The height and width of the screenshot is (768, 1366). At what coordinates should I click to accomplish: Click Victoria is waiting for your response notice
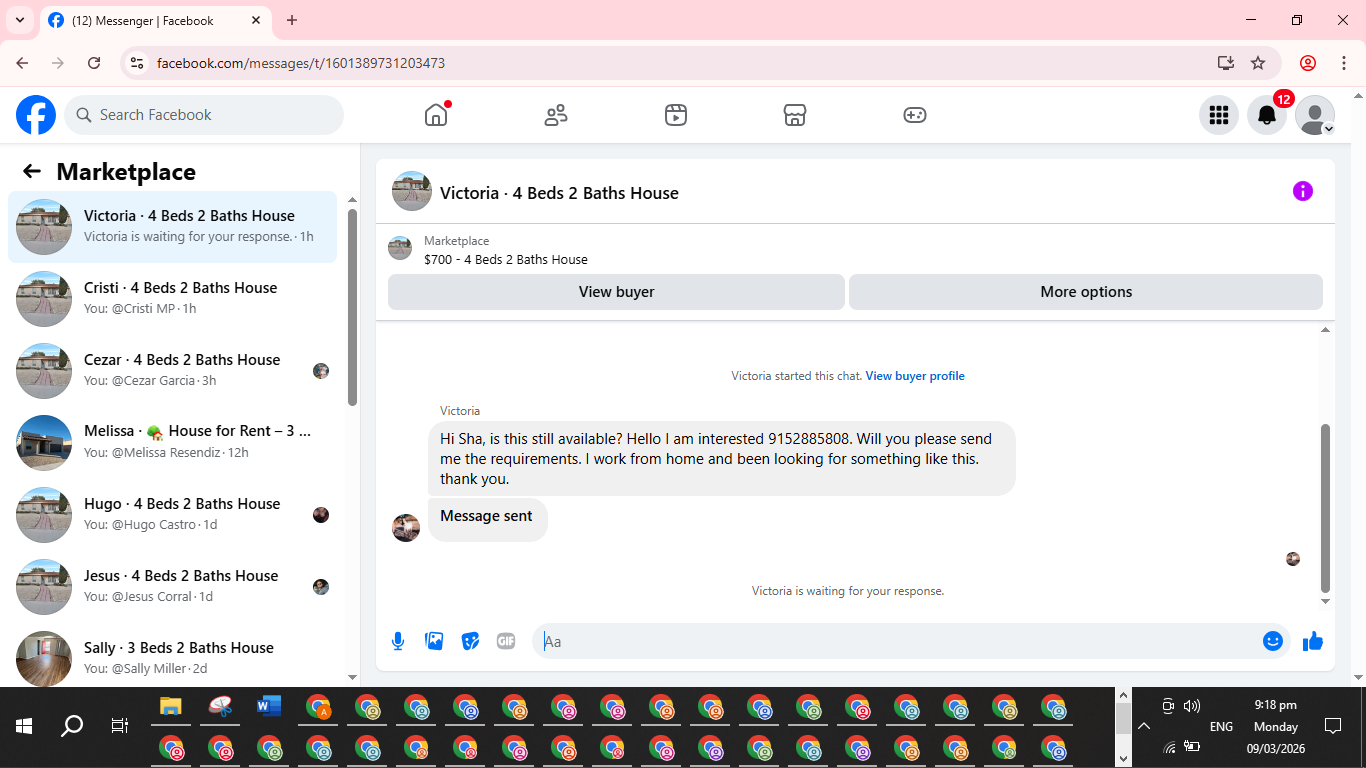[848, 591]
